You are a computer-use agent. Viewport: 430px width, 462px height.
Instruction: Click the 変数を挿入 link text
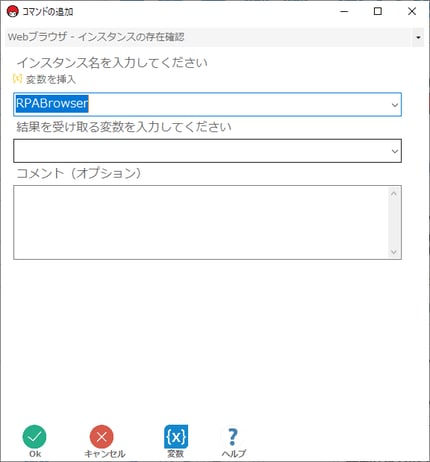tap(51, 79)
